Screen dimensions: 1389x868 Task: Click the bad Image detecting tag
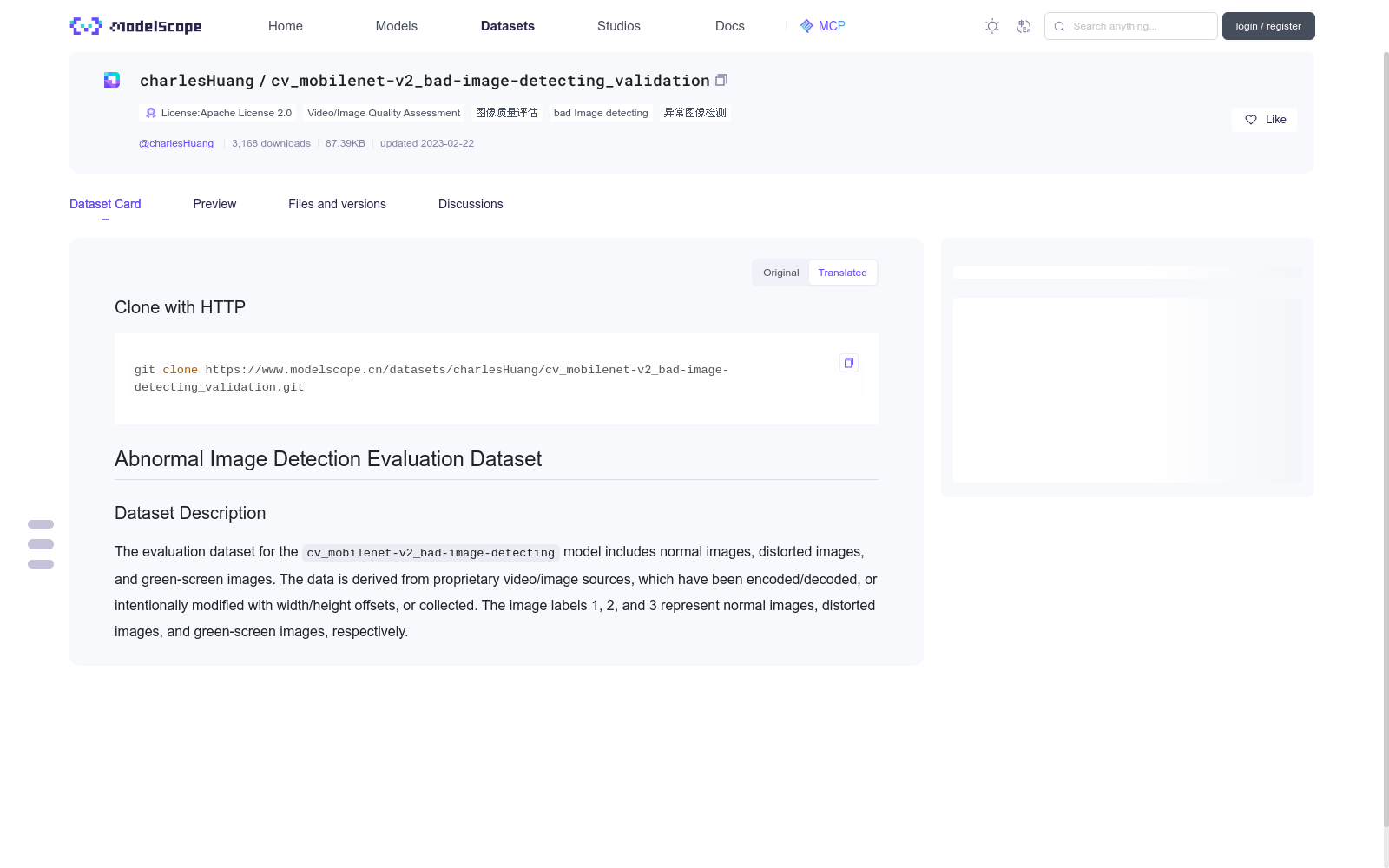(601, 113)
